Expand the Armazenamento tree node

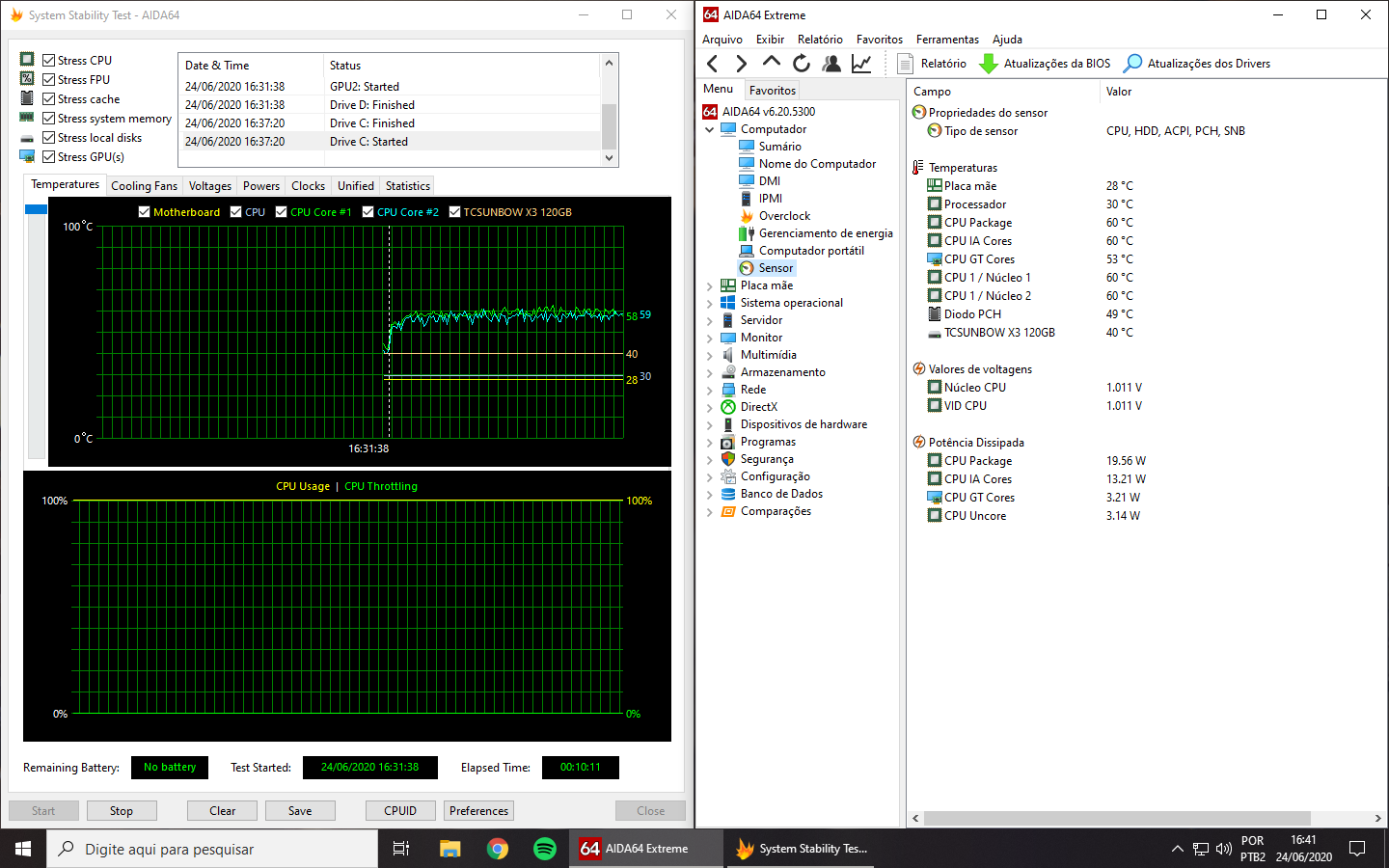click(x=710, y=372)
